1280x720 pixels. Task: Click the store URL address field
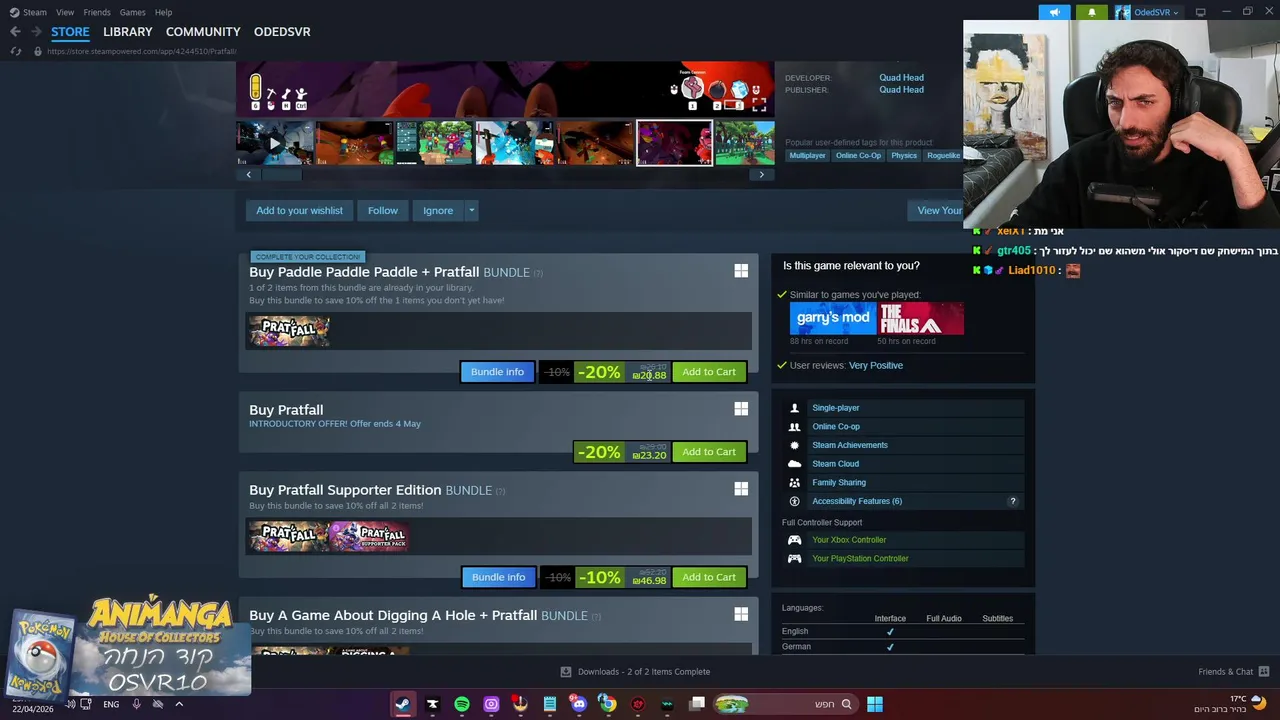tap(141, 51)
